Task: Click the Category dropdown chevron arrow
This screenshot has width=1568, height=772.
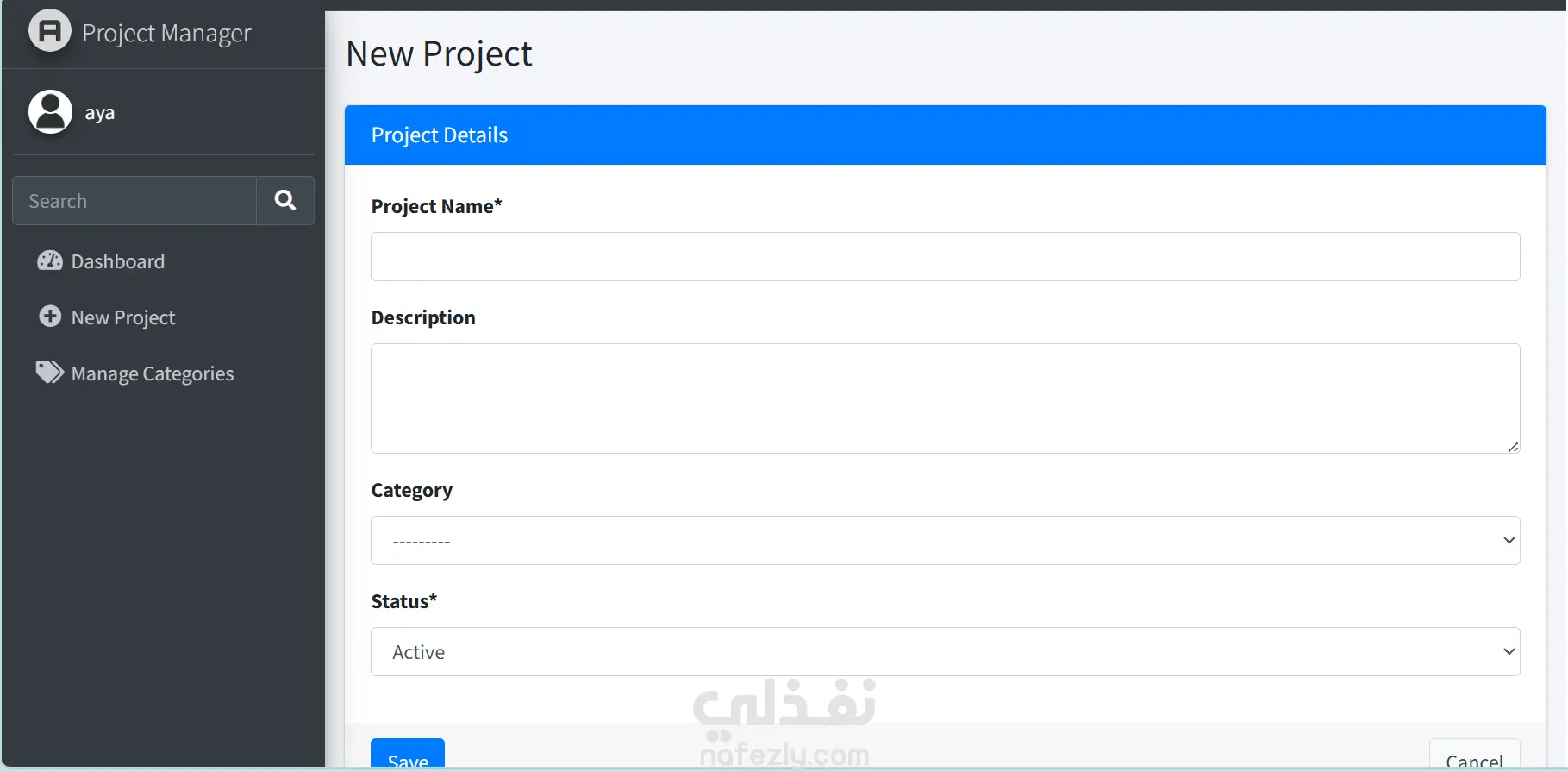Action: tap(1509, 541)
